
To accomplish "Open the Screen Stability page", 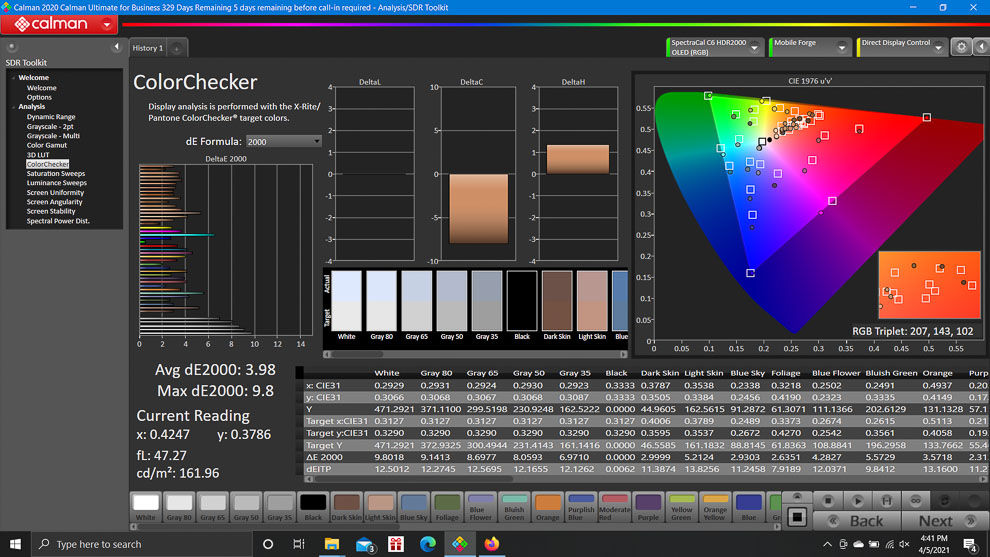I will [51, 212].
